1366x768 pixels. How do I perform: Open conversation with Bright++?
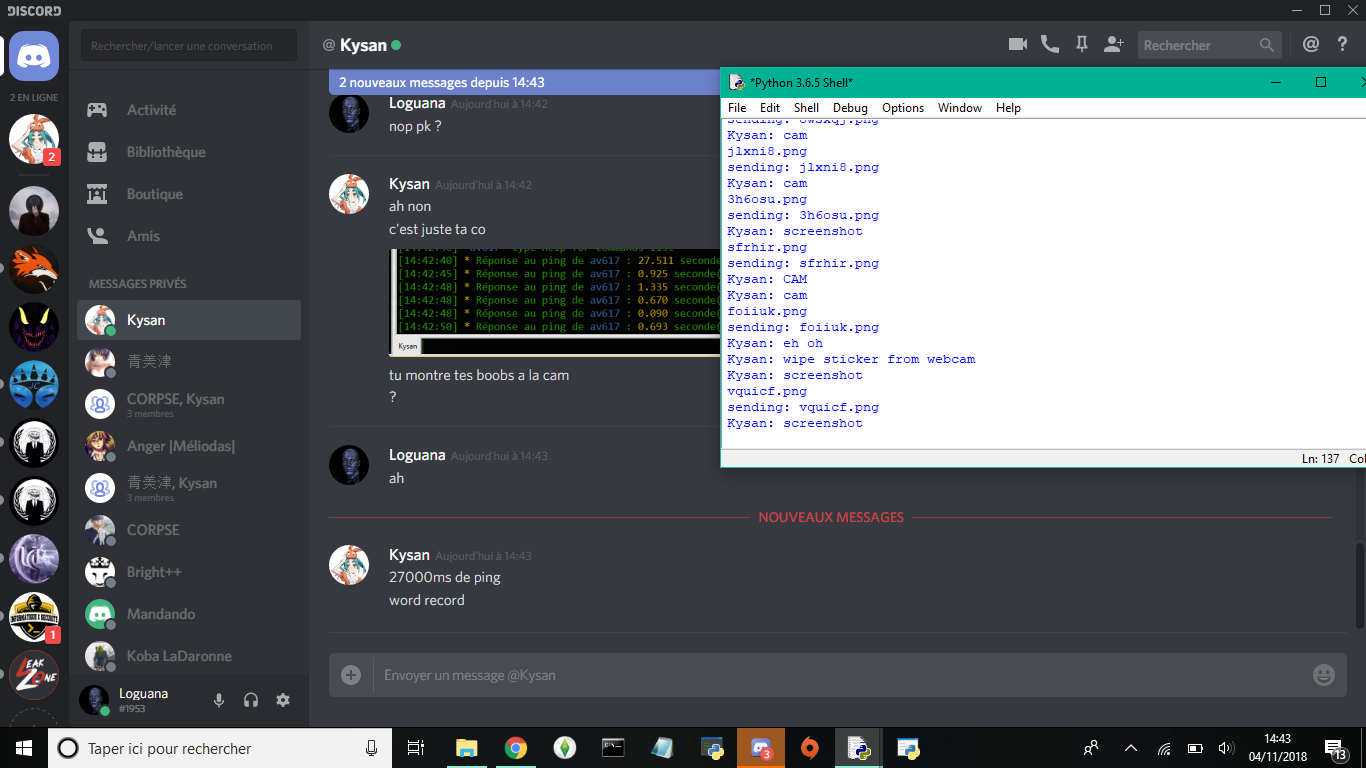[189, 572]
